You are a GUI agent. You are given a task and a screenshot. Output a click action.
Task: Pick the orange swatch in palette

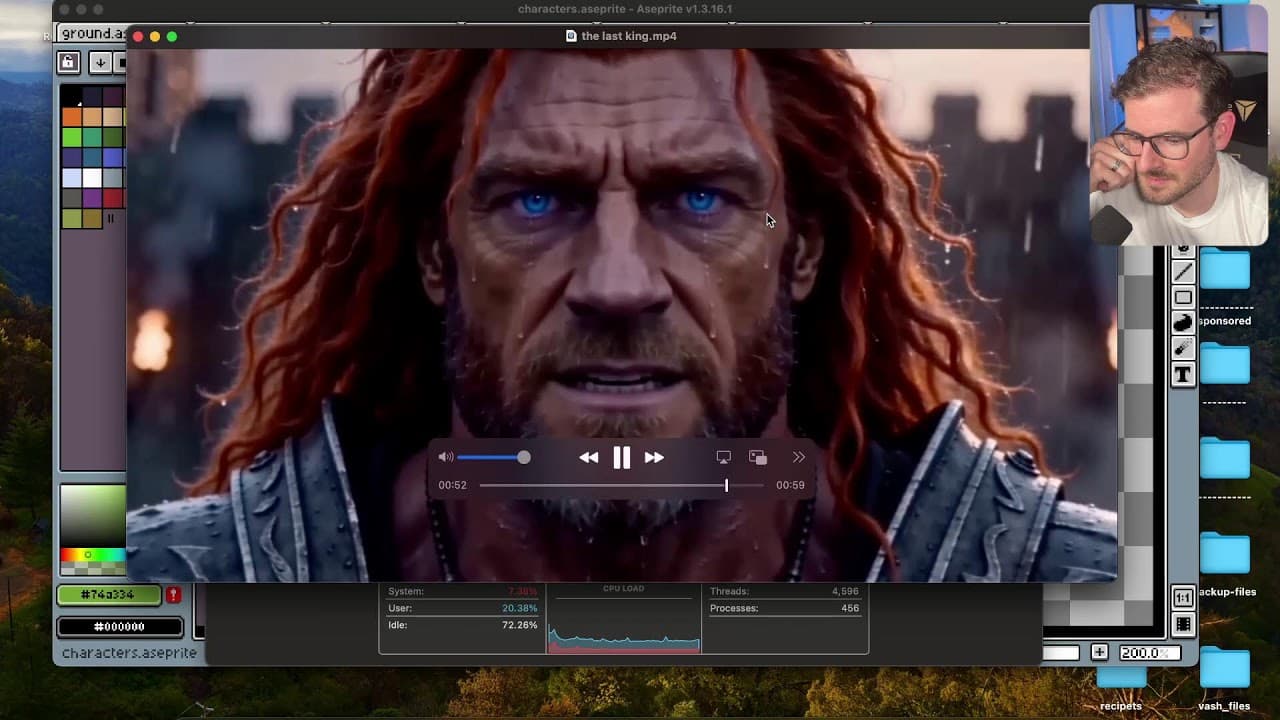pos(71,117)
